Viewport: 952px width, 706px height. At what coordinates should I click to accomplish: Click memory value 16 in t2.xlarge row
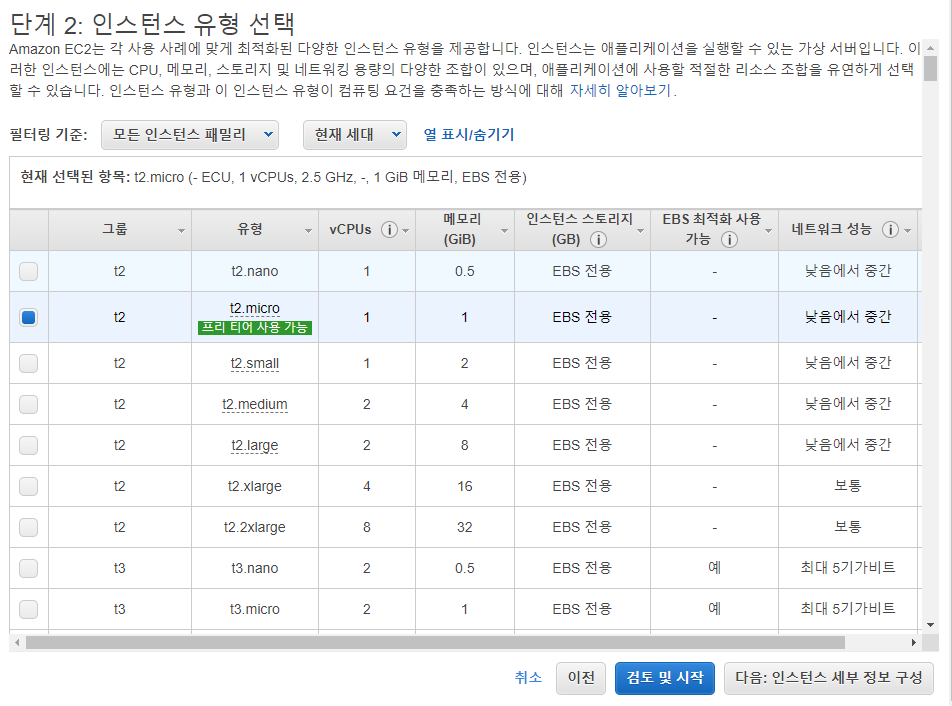[464, 486]
